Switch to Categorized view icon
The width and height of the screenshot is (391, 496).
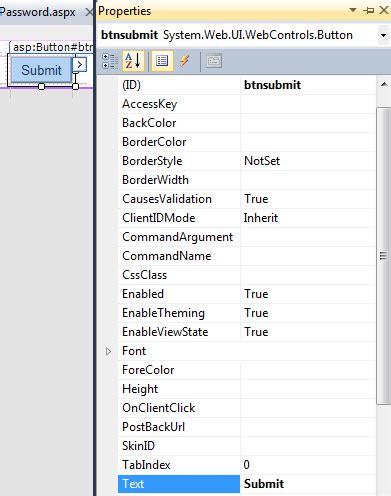110,61
